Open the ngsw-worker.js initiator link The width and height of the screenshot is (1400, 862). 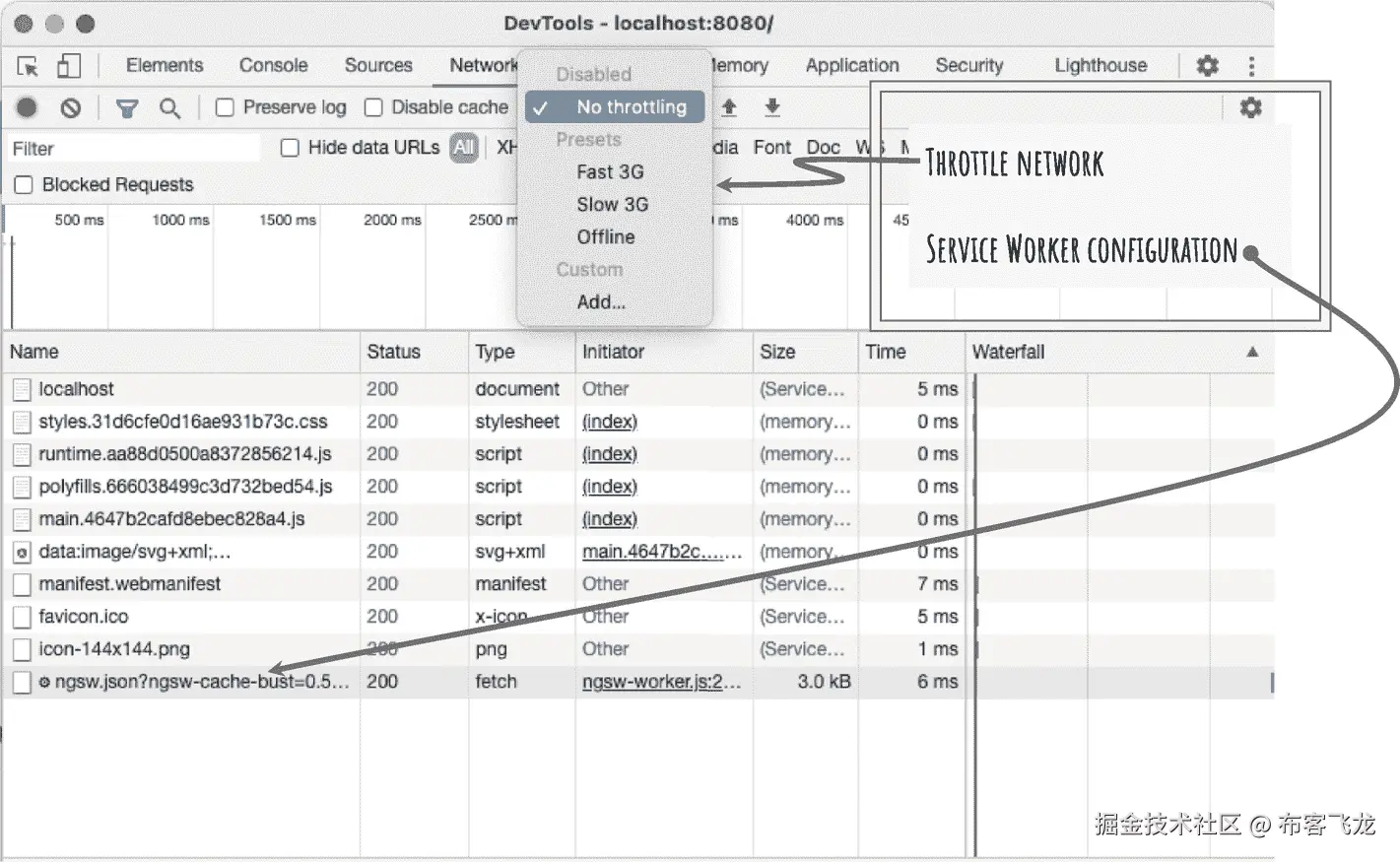[661, 682]
